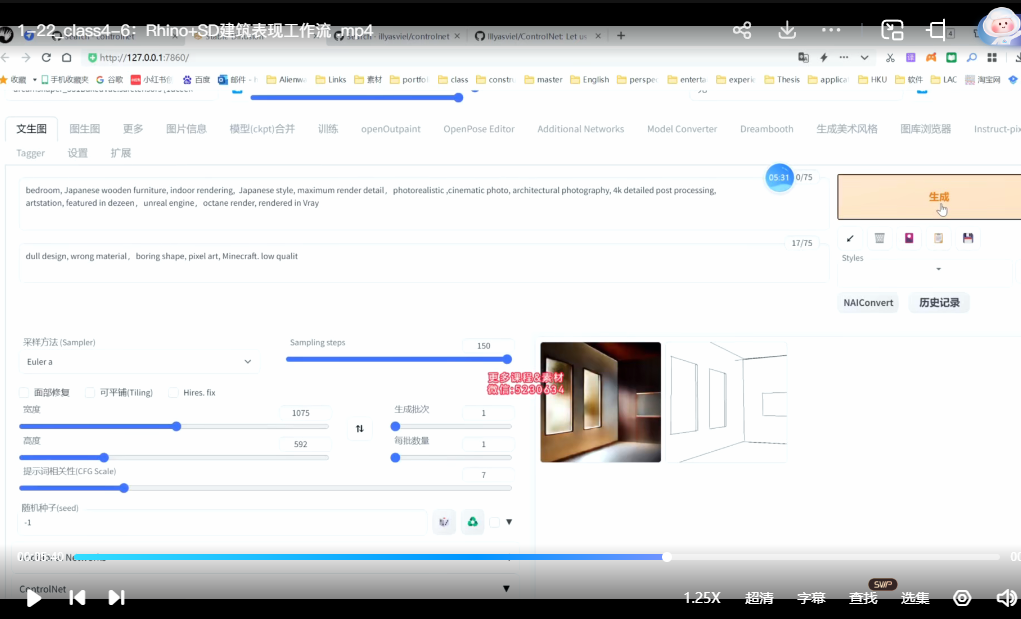1021x619 pixels.
Task: Click the positive prompt text box
Action: tap(423, 203)
